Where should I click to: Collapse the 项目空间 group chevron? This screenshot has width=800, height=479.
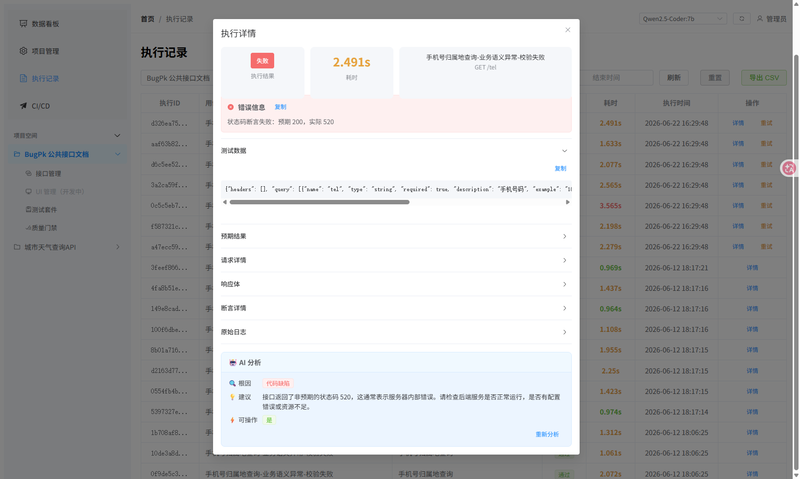click(x=117, y=136)
